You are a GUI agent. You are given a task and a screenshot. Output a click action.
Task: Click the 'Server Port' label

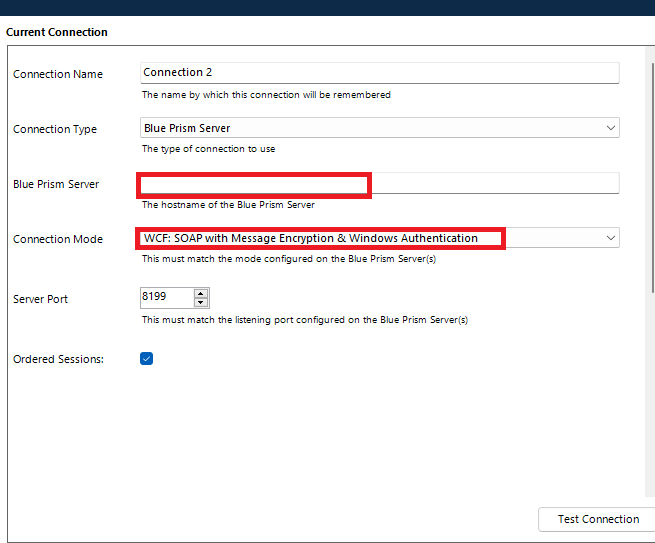pos(40,299)
